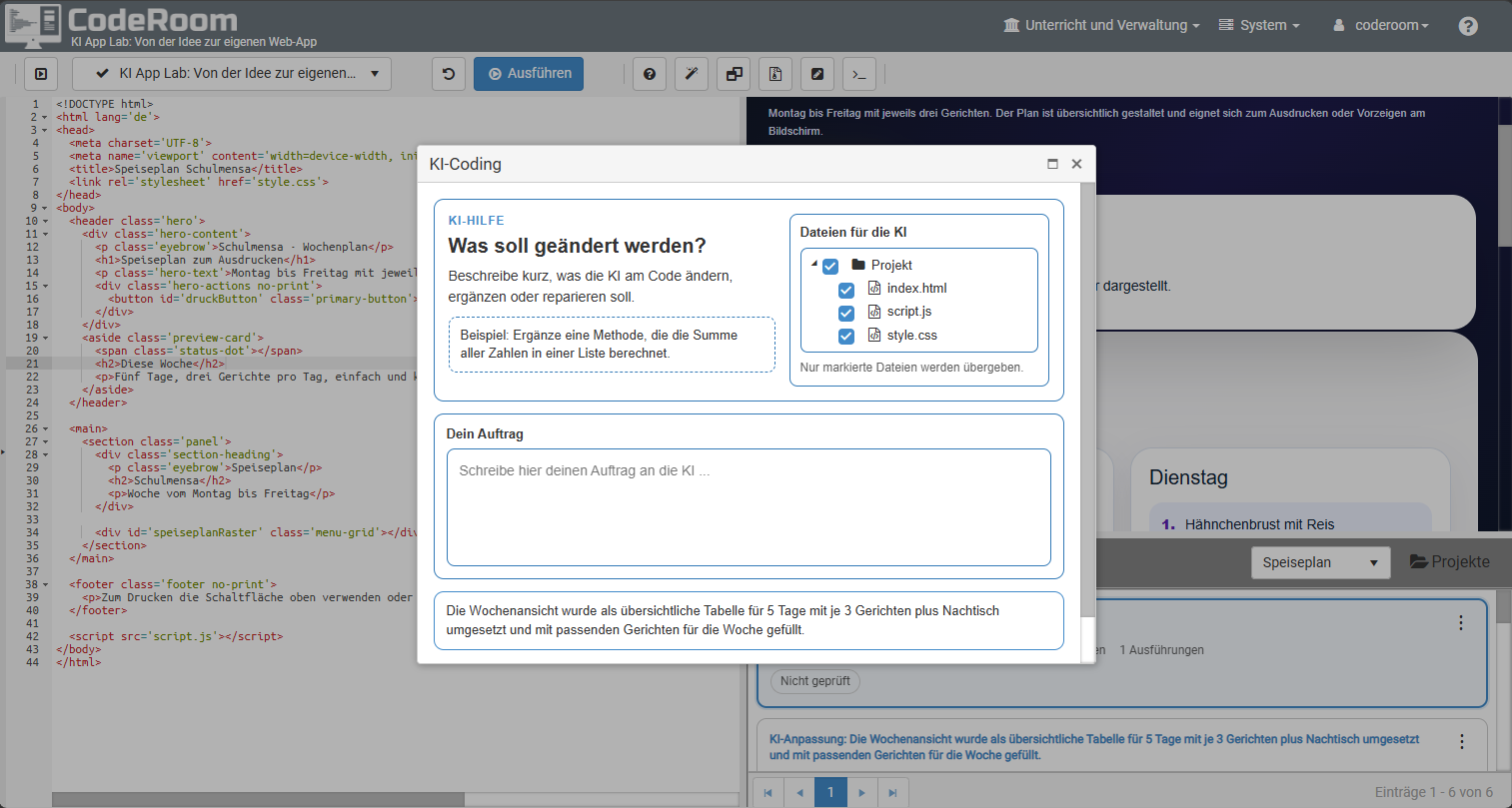
Task: Go to last page in pagination
Action: tap(893, 793)
